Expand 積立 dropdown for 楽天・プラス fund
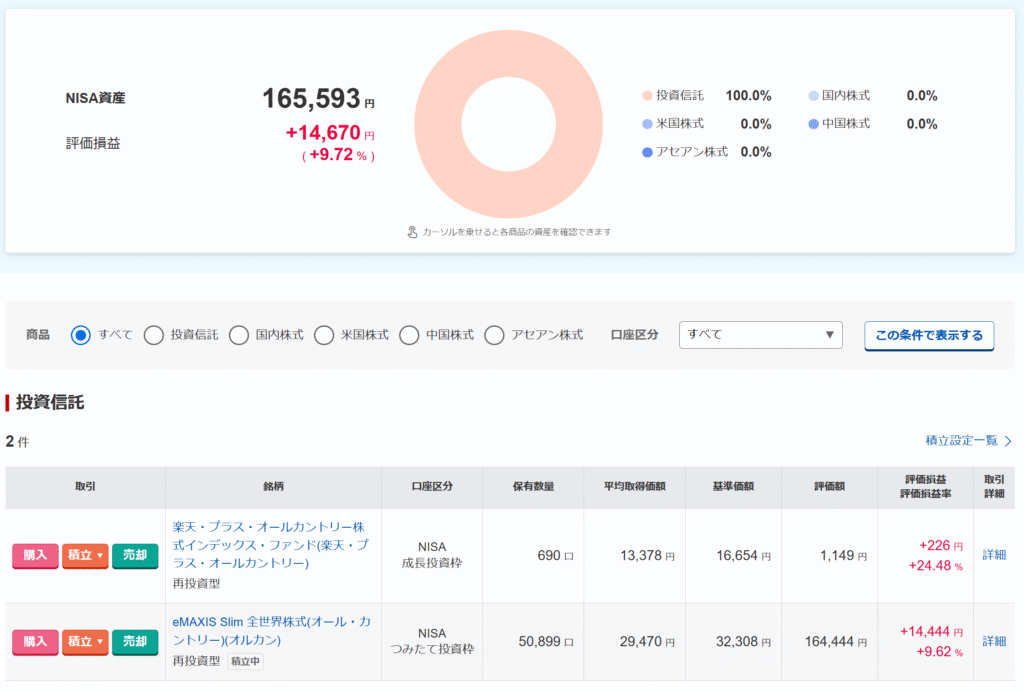Image resolution: width=1024 pixels, height=692 pixels. pos(85,555)
